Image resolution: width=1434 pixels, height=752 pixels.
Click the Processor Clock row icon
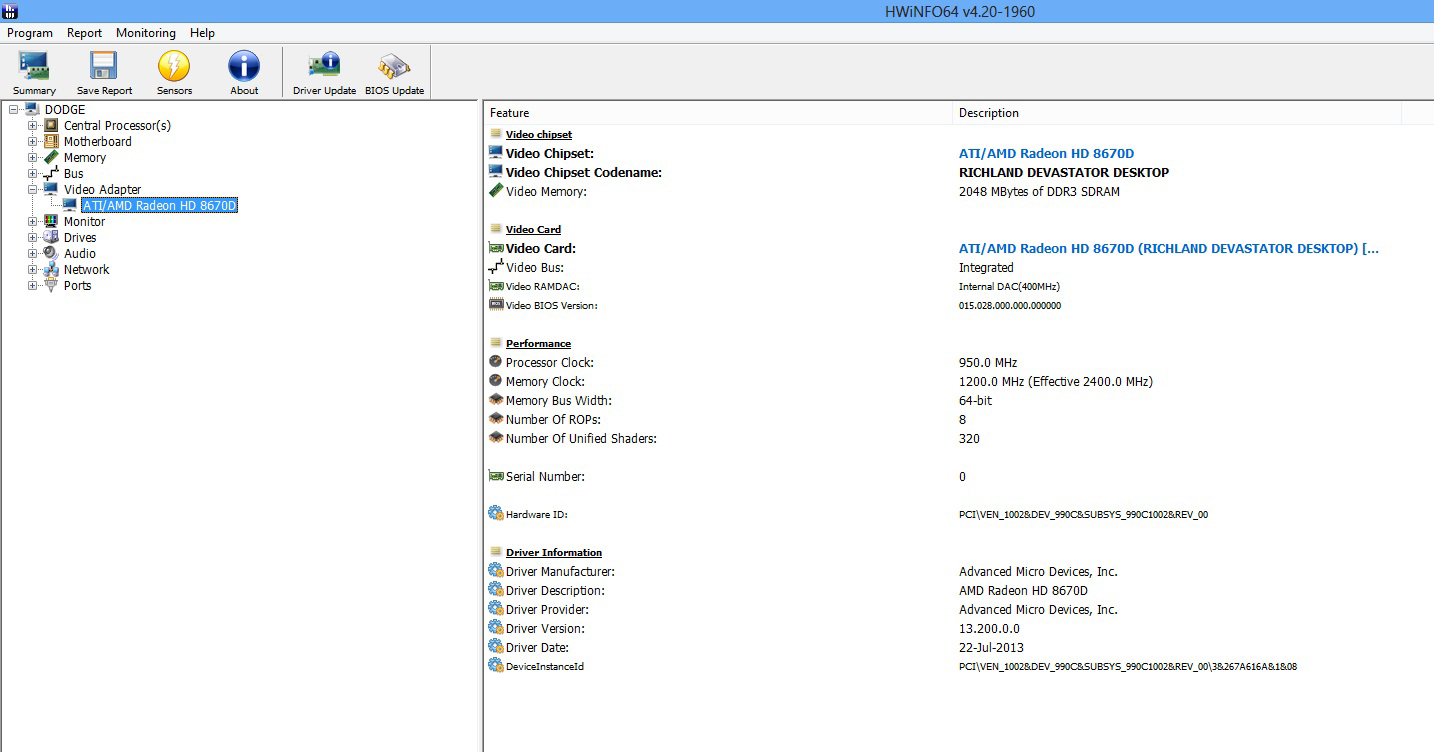point(495,362)
